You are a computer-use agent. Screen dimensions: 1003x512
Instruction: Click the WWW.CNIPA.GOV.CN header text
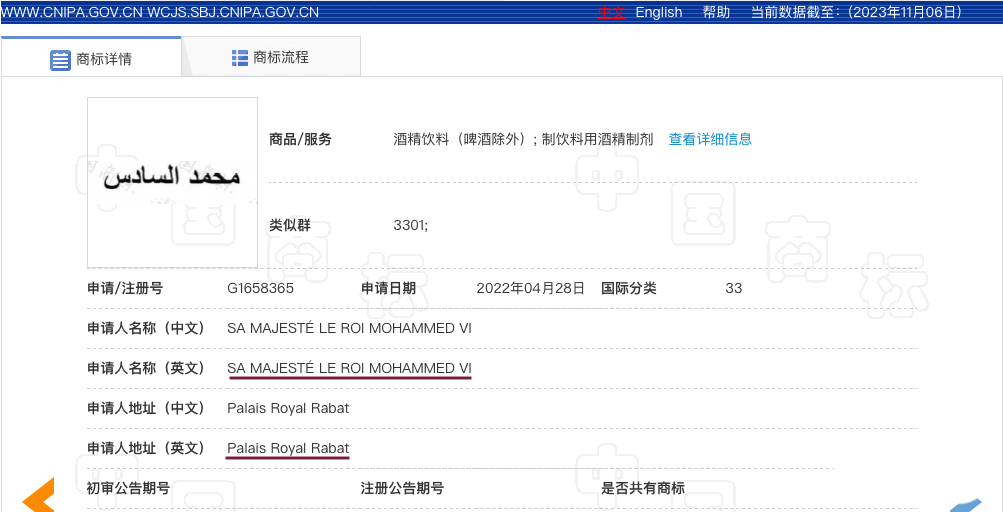point(72,12)
